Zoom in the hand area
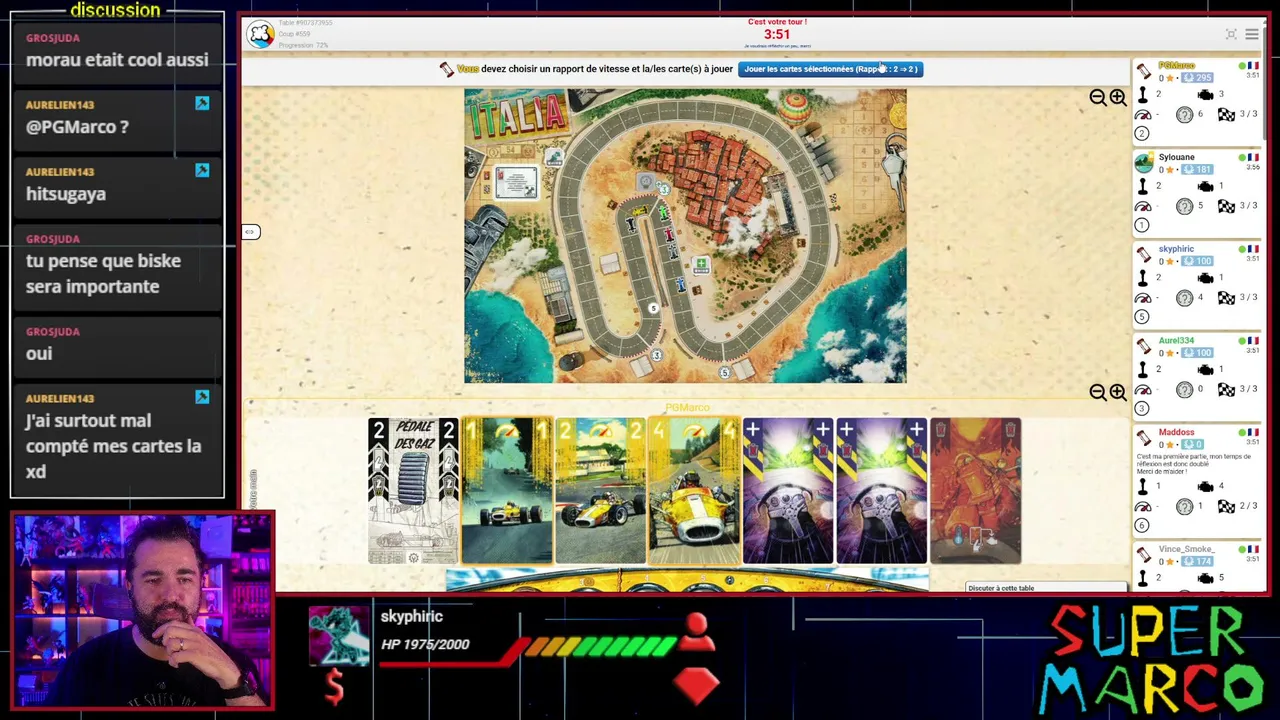 [x=1118, y=392]
